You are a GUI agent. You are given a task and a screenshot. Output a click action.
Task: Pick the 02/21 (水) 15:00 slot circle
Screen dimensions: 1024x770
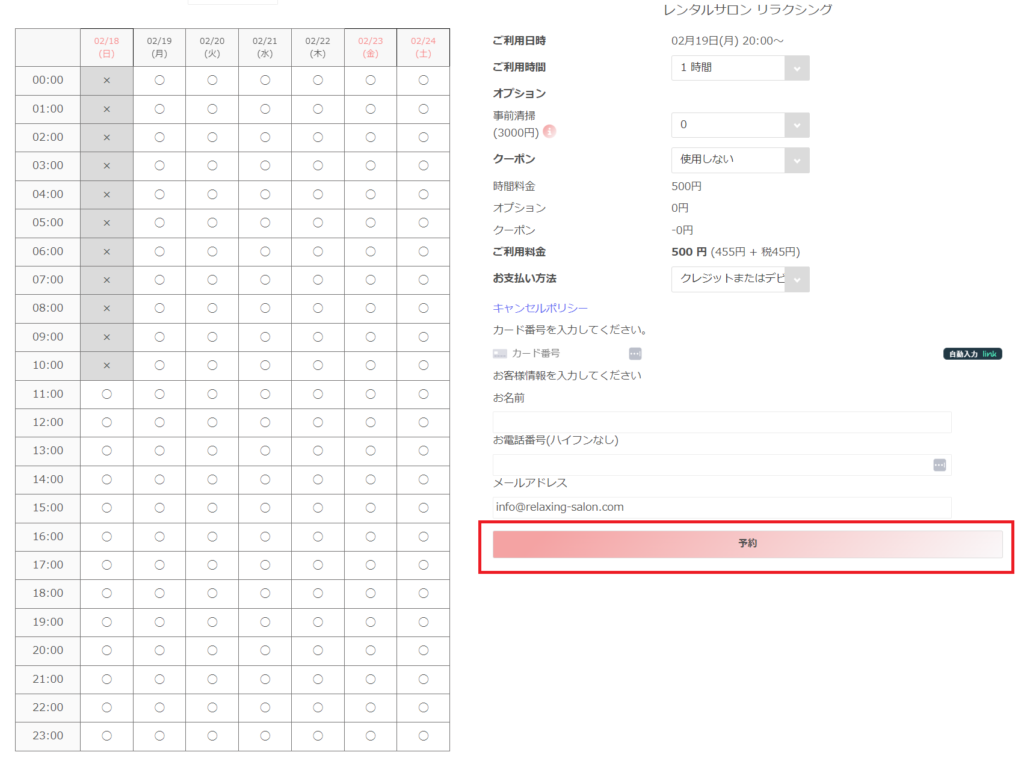click(x=265, y=508)
